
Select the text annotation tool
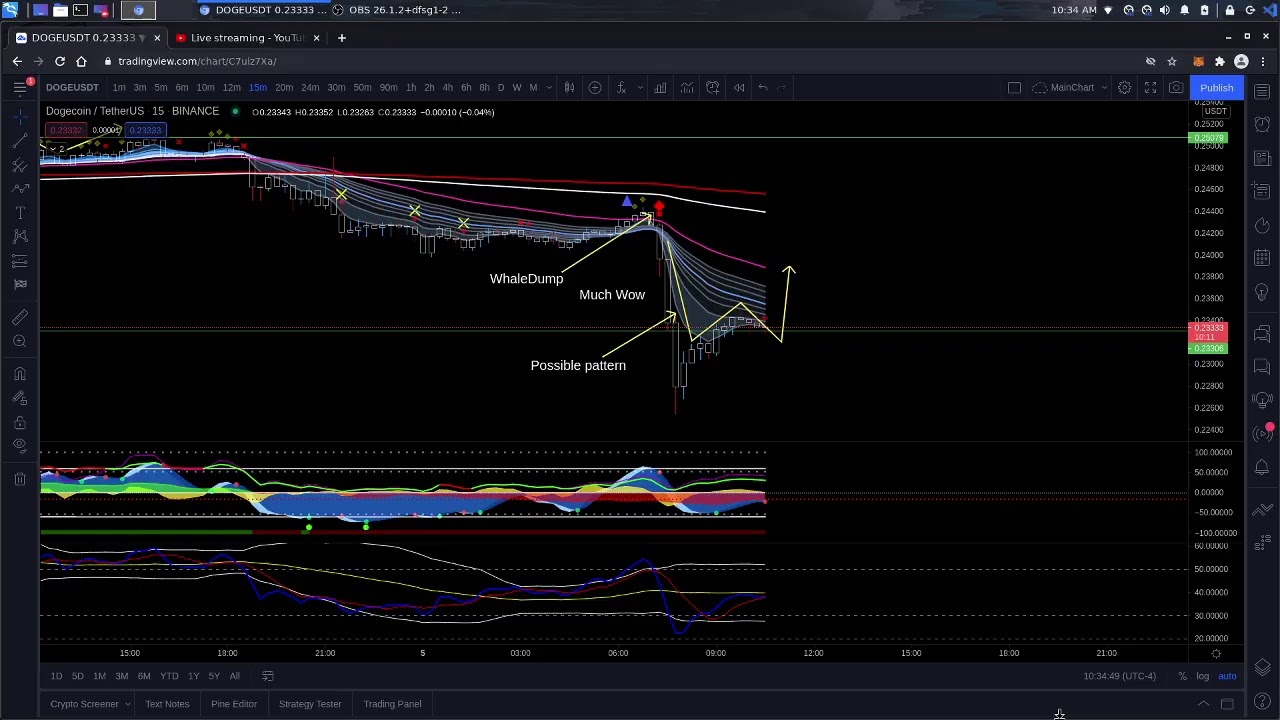coord(20,213)
